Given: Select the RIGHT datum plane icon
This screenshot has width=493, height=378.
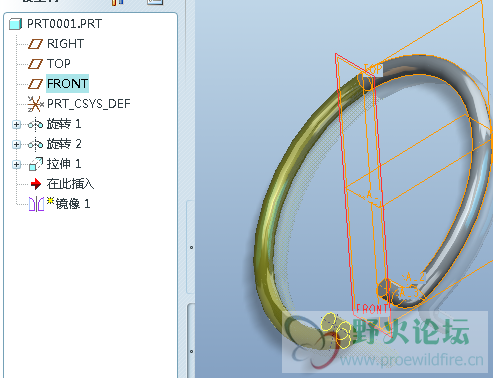Looking at the screenshot, I should [x=35, y=44].
